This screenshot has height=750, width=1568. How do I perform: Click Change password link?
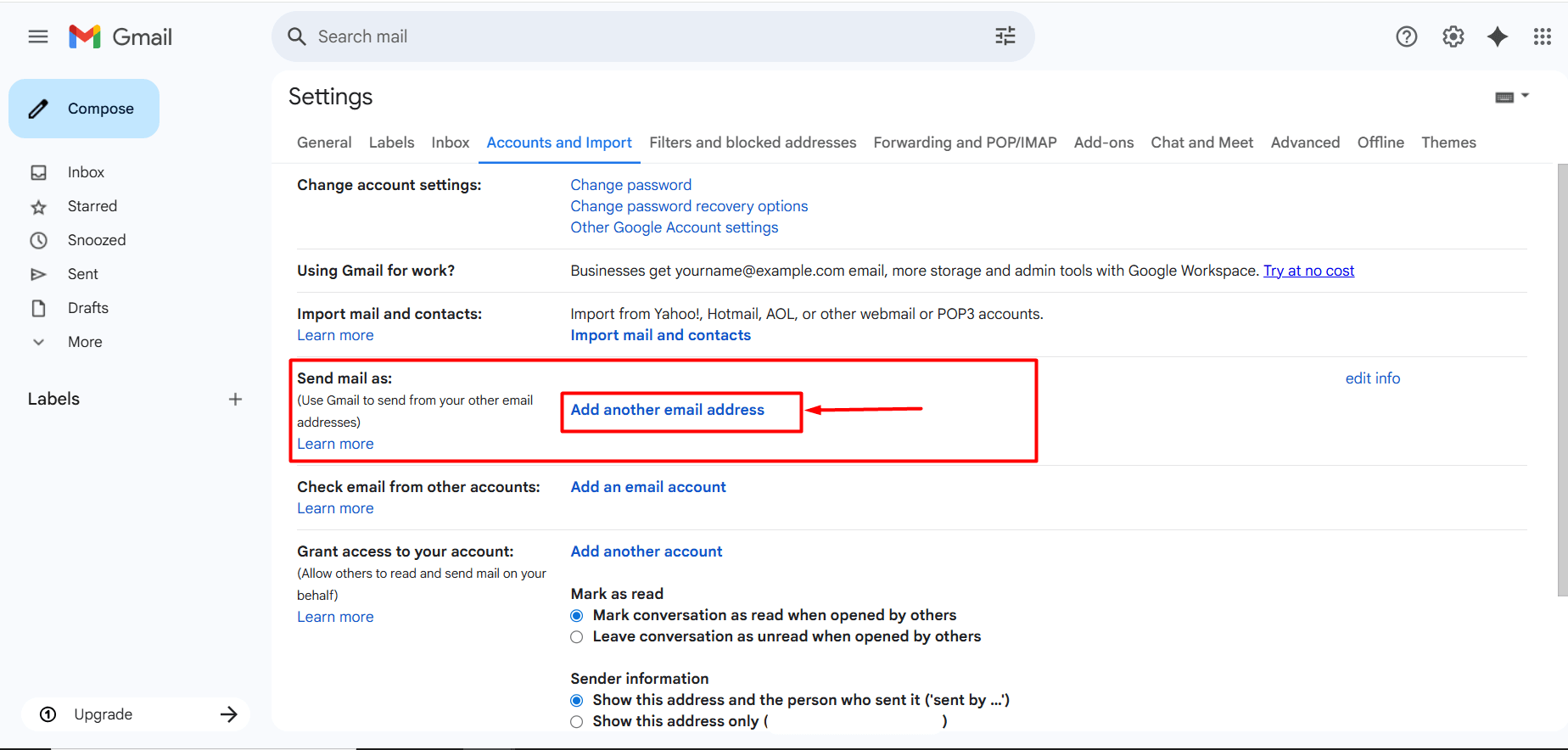pos(630,185)
